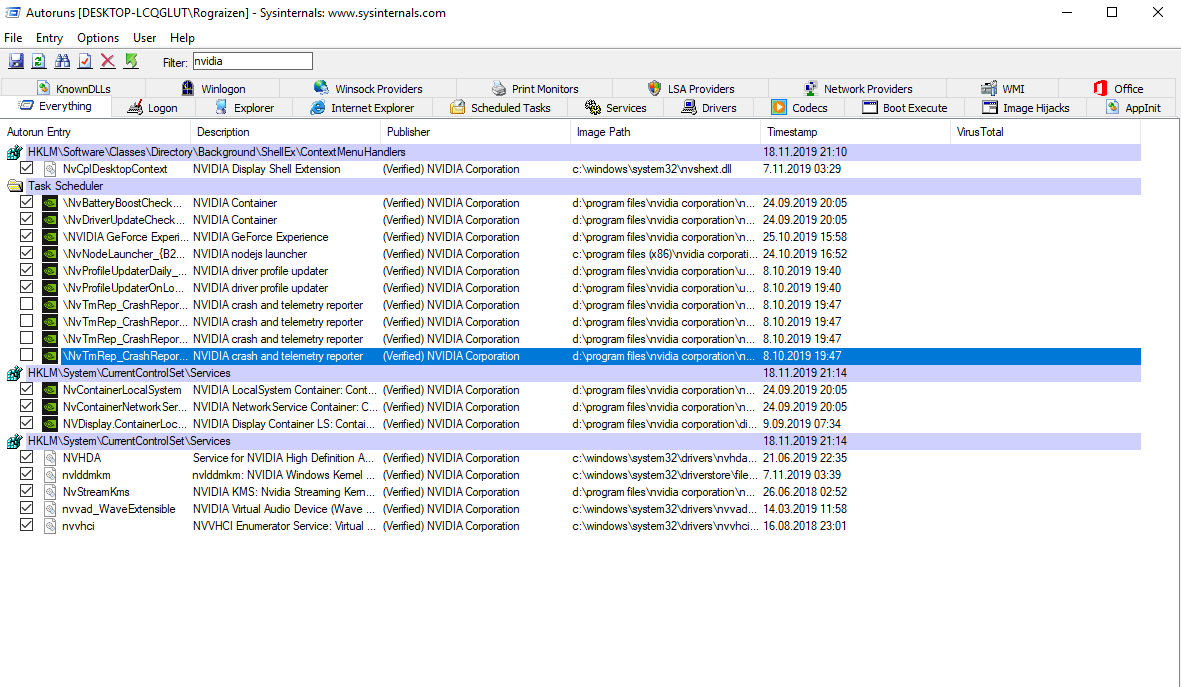The width and height of the screenshot is (1181, 687).
Task: Click the NVIDIA icon beside NVIDIA GeForce Experi entry
Action: [x=50, y=237]
